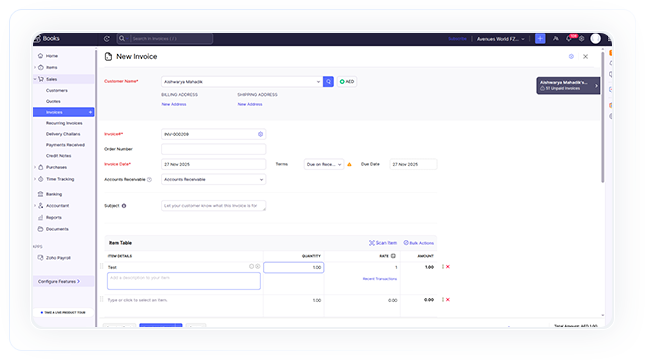Click the Accountant person icon in sidebar
645x360 pixels.
click(41, 205)
